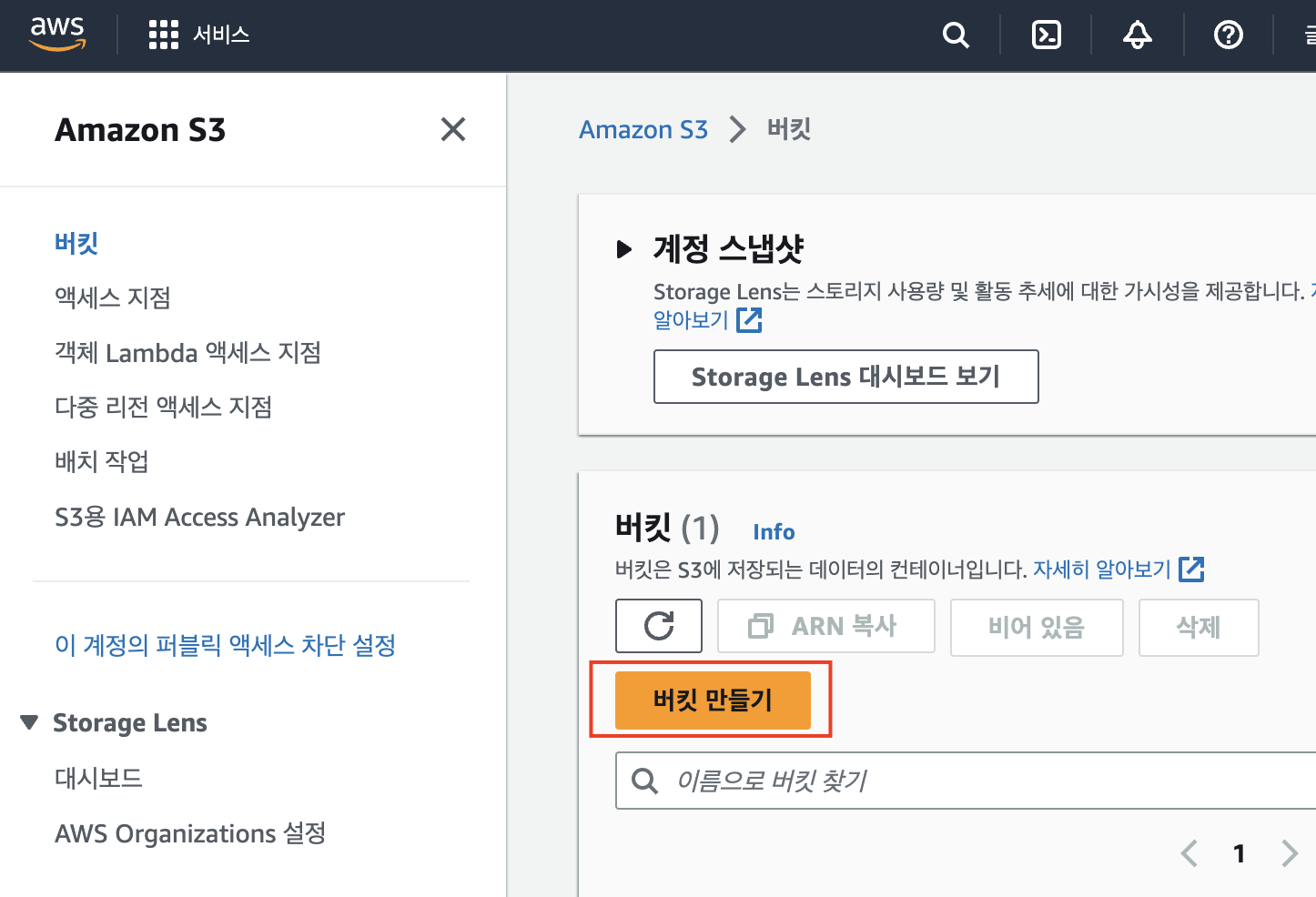
Task: Open the 알아보기 external link
Action: click(x=707, y=319)
